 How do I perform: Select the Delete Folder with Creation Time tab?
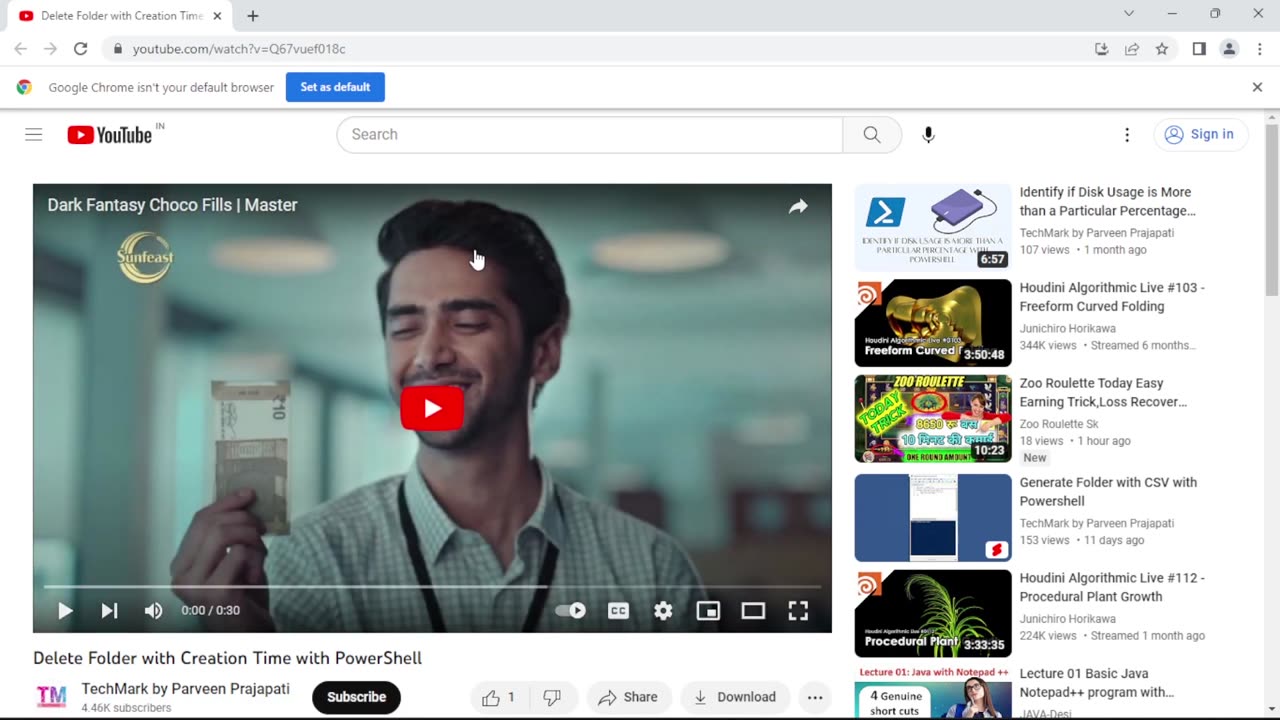tap(120, 16)
